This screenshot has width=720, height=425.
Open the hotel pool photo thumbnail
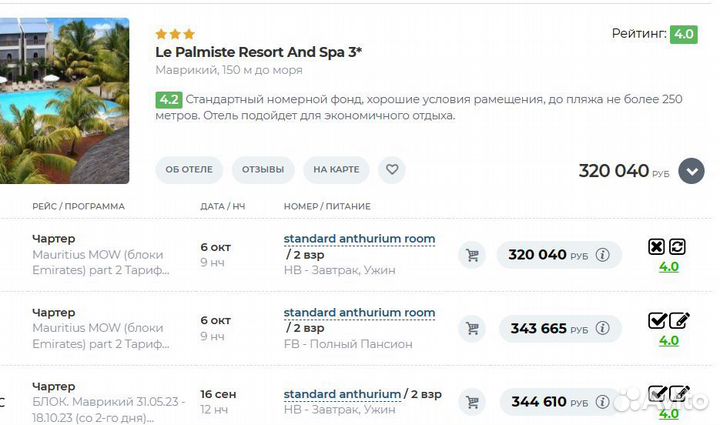(x=64, y=100)
